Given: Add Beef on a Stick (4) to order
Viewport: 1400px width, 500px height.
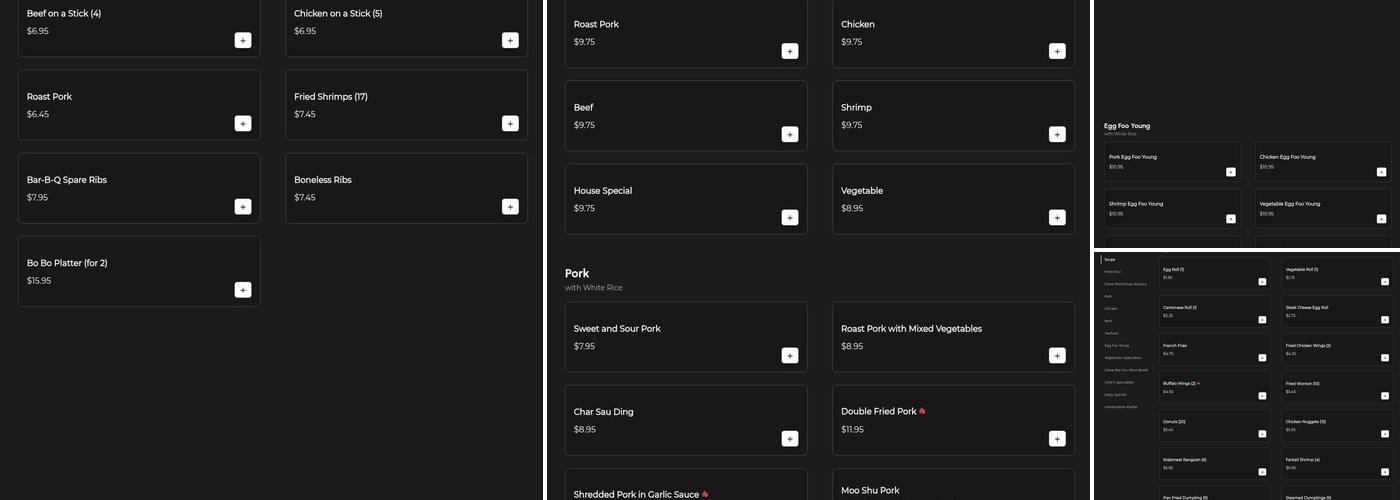Looking at the screenshot, I should point(243,40).
